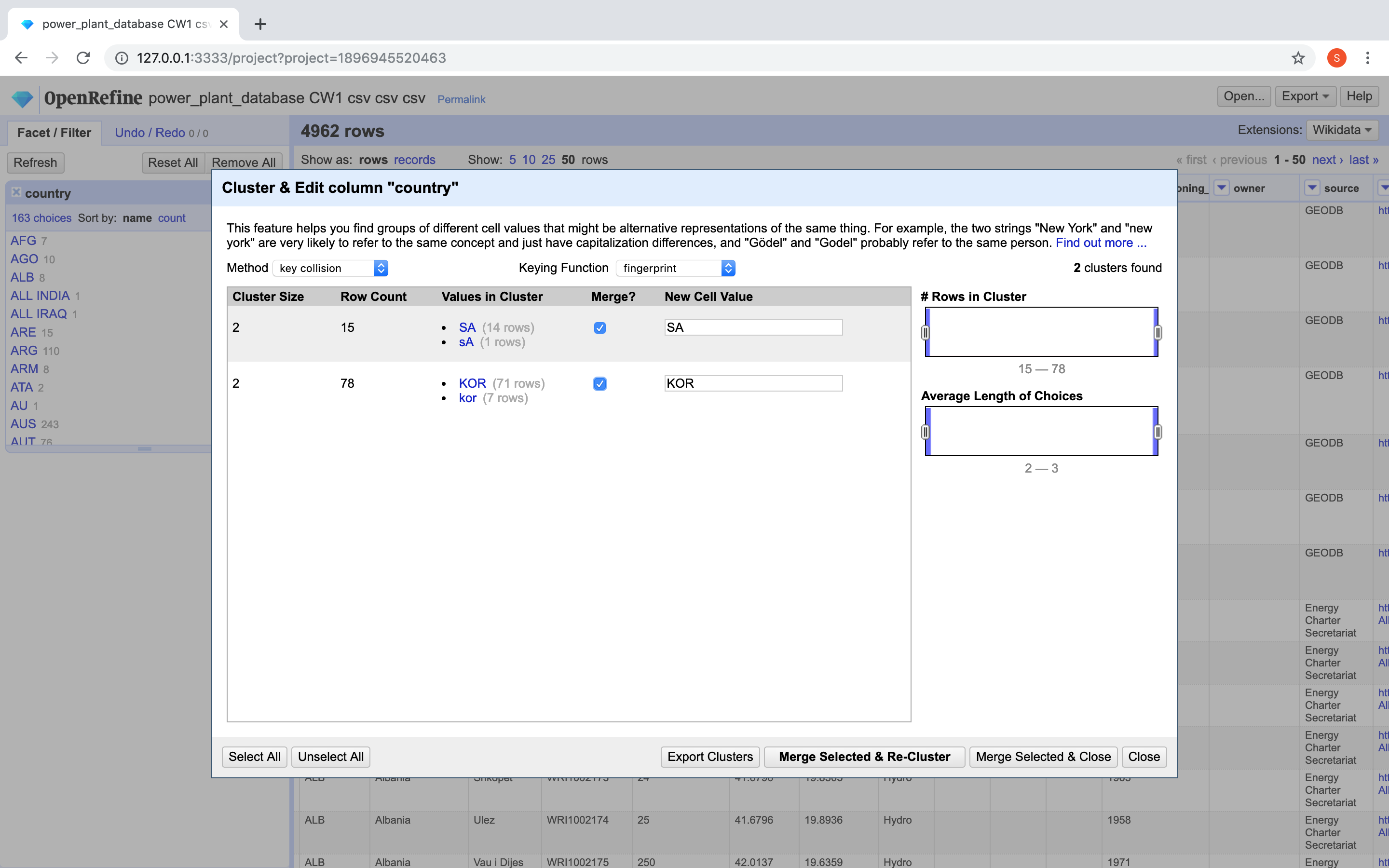Bookmark page with star icon

[1298, 58]
